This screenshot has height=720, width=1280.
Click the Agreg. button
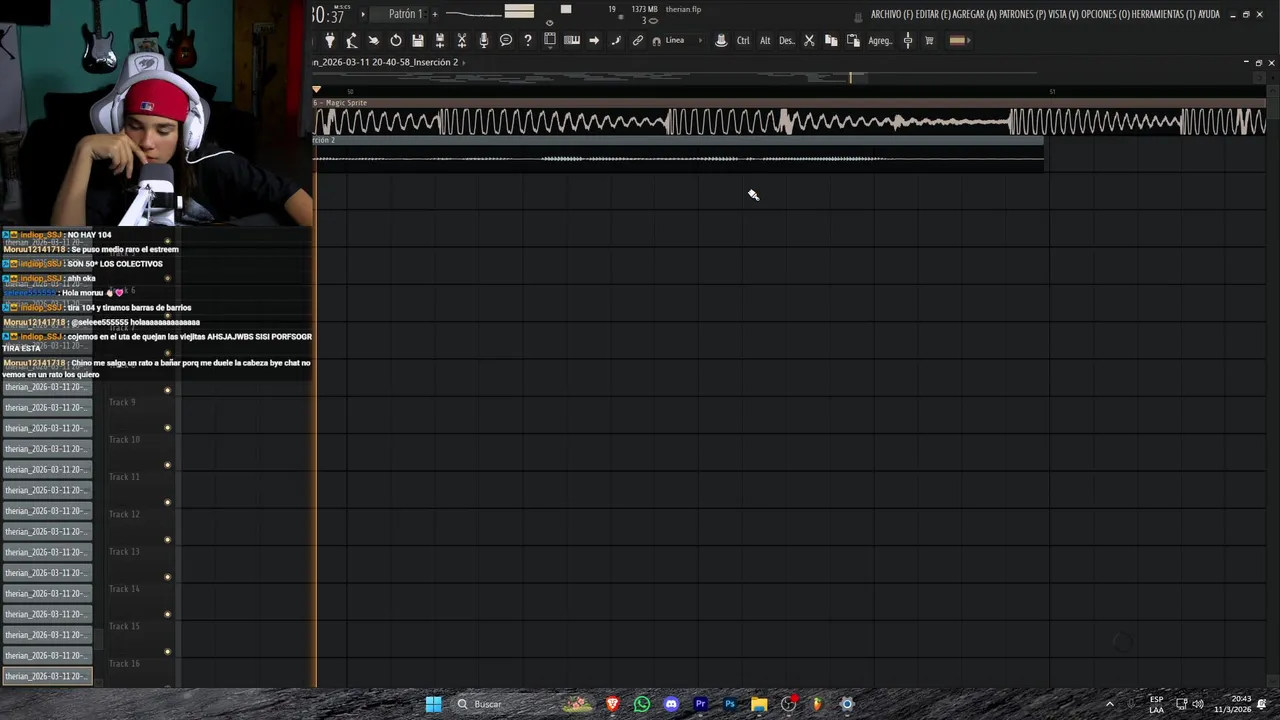click(x=880, y=41)
